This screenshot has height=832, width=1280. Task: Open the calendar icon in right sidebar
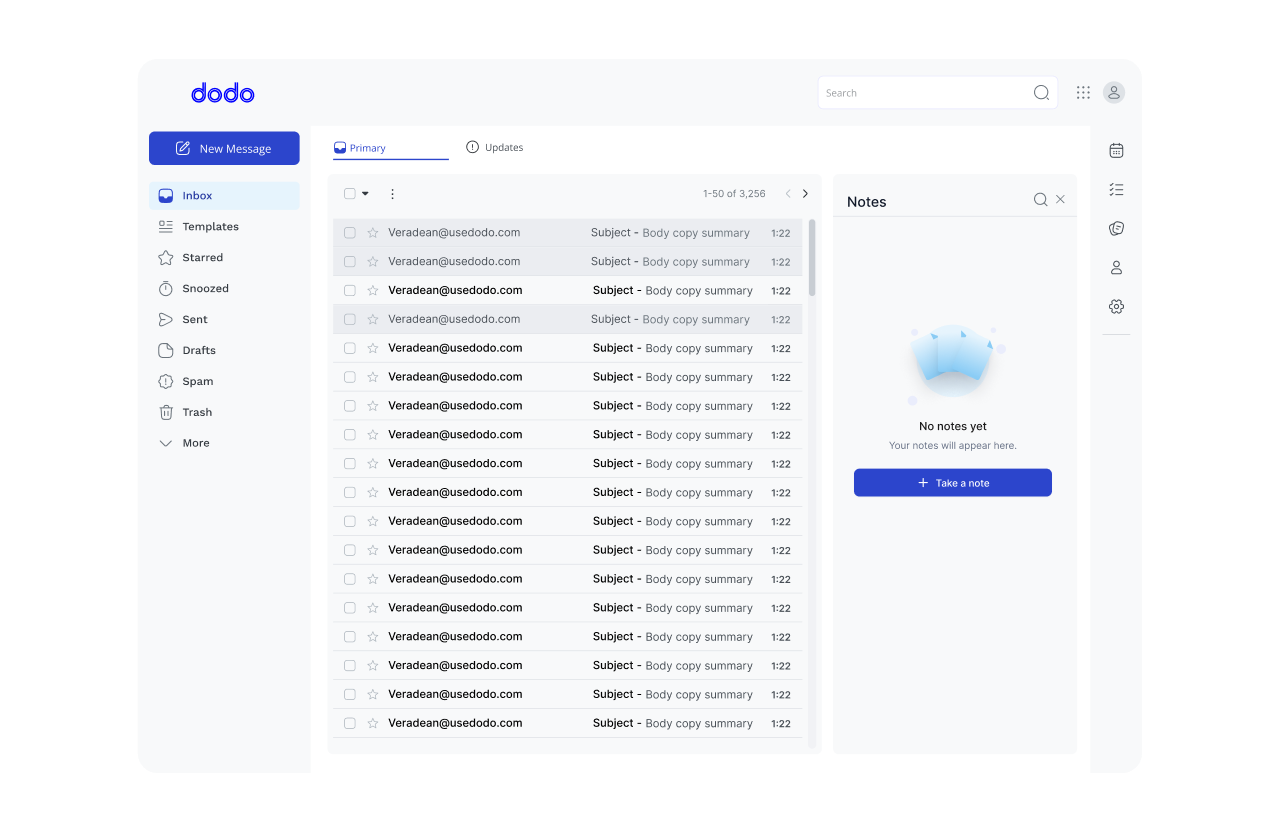pos(1116,150)
